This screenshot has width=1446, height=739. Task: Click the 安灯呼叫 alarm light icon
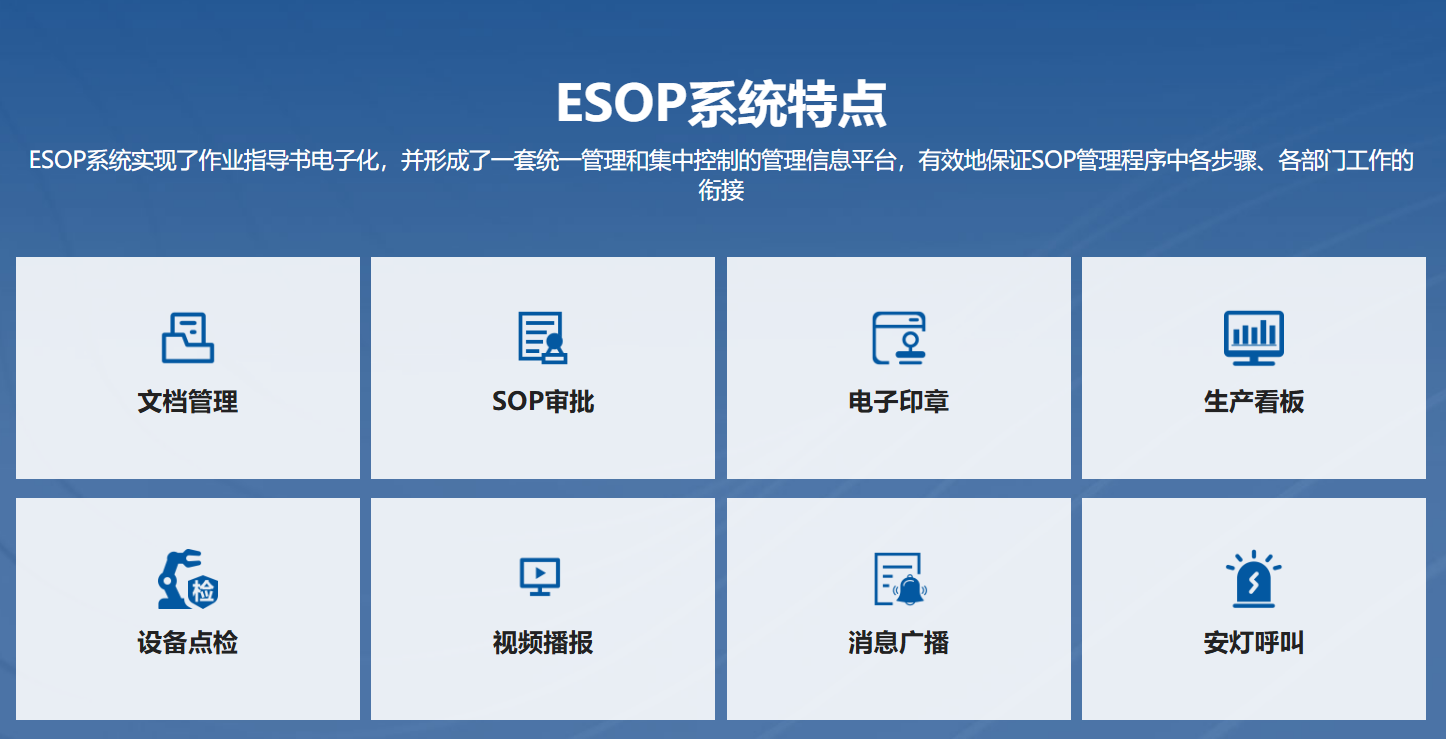1253,579
